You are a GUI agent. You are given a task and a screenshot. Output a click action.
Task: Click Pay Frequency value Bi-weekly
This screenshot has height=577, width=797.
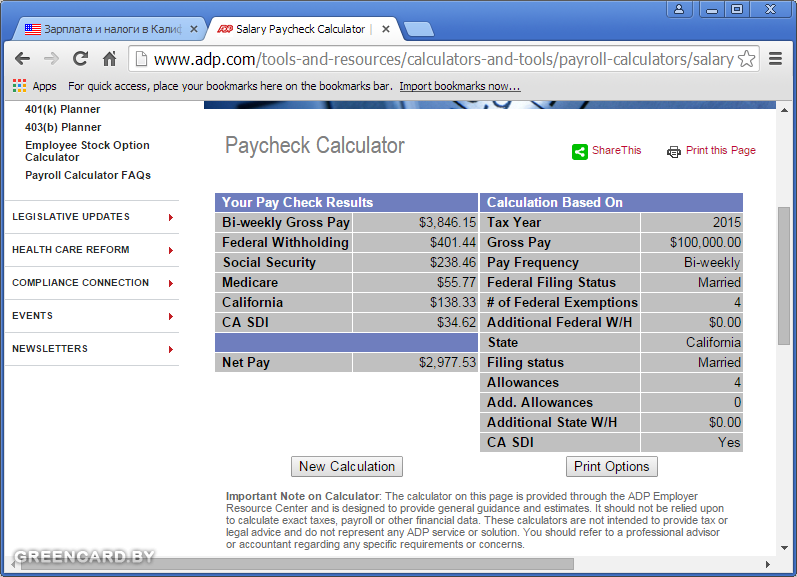712,262
